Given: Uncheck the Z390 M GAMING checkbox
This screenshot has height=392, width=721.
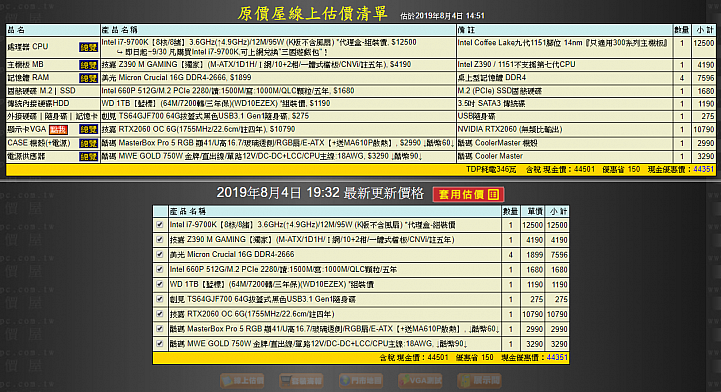Looking at the screenshot, I should click(160, 239).
